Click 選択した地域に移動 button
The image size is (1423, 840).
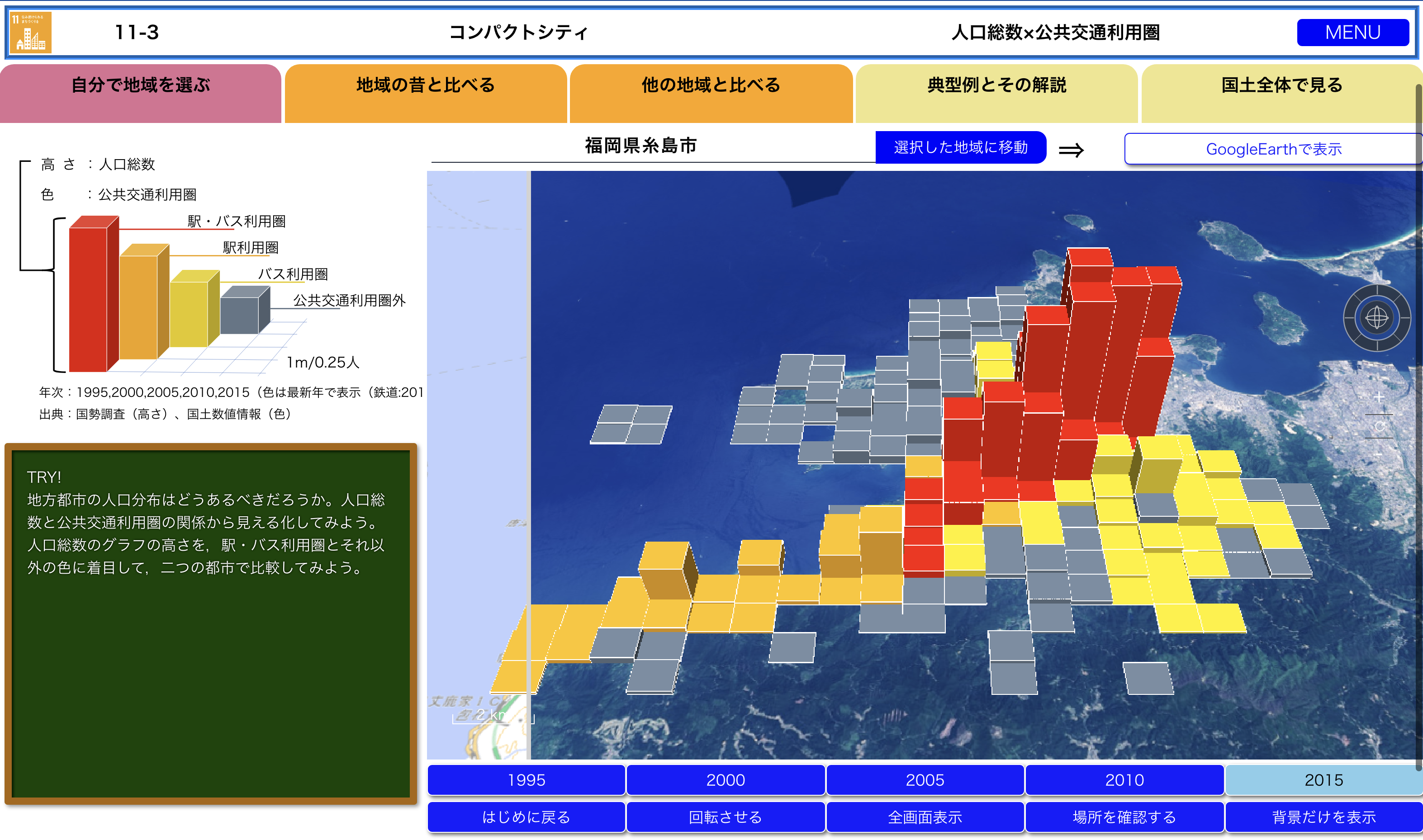coord(960,148)
